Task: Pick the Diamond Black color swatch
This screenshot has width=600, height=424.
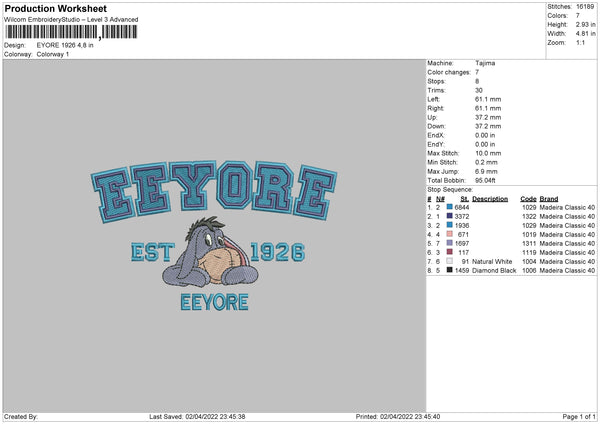Action: coord(450,270)
